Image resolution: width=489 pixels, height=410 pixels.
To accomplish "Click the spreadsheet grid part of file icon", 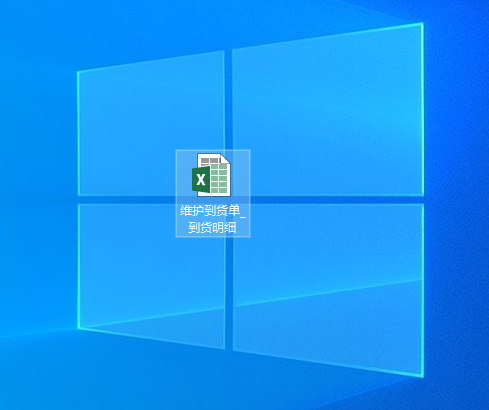I will click(x=220, y=179).
